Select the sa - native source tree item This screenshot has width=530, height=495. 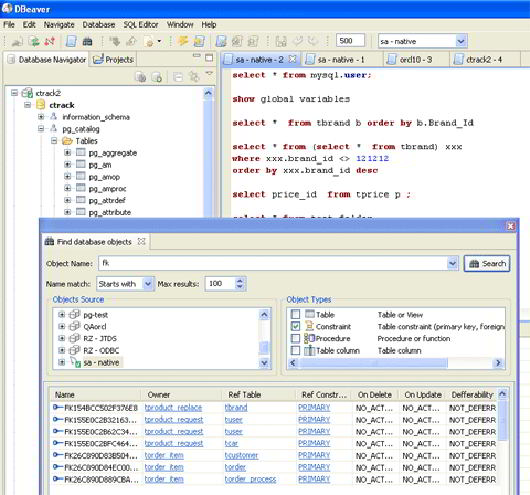tap(101, 362)
